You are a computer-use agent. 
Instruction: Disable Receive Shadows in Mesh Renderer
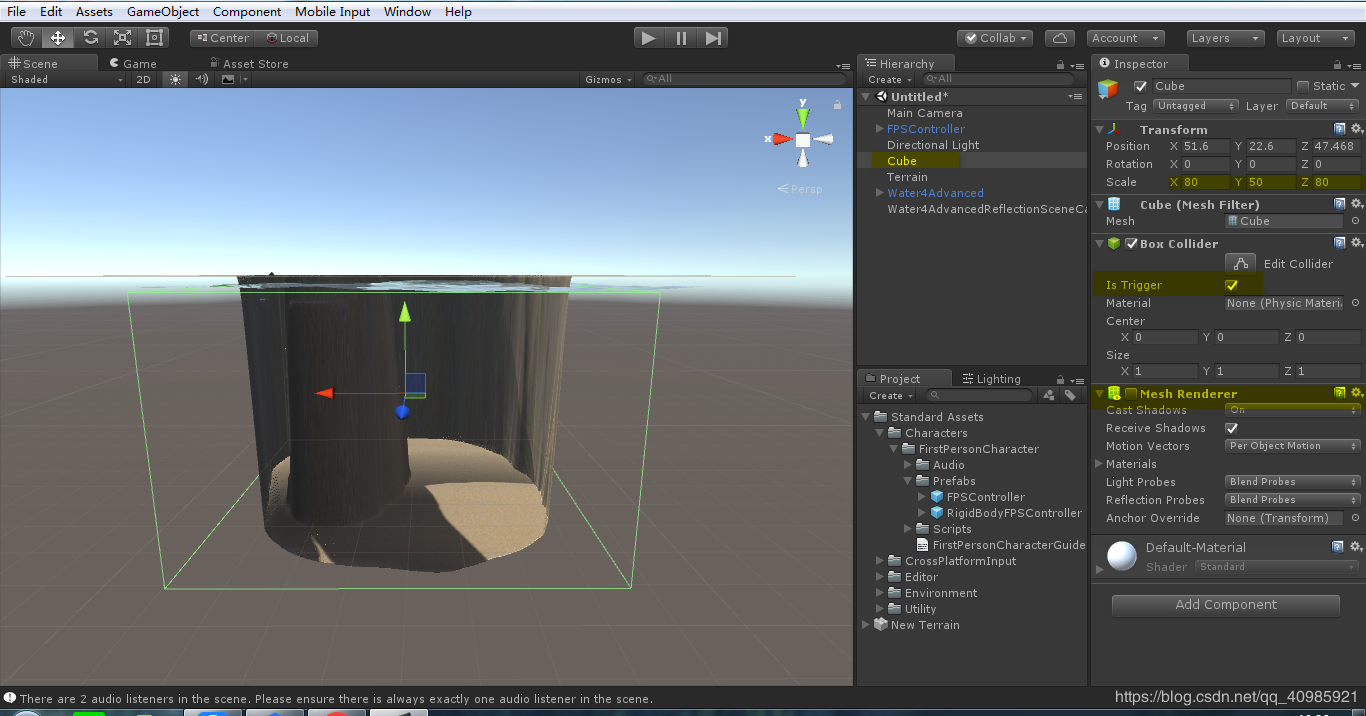[x=1232, y=428]
